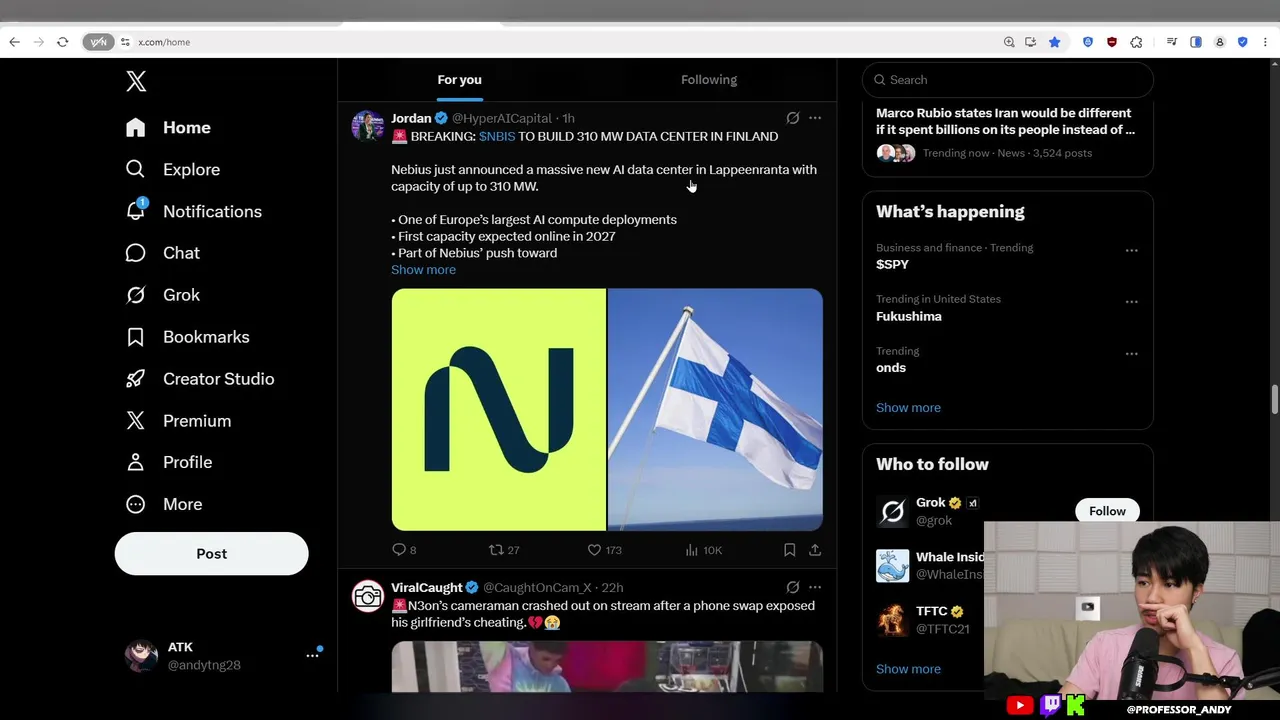Image resolution: width=1280 pixels, height=720 pixels.
Task: Like Jordan's post with 173 likes
Action: pyautogui.click(x=604, y=550)
